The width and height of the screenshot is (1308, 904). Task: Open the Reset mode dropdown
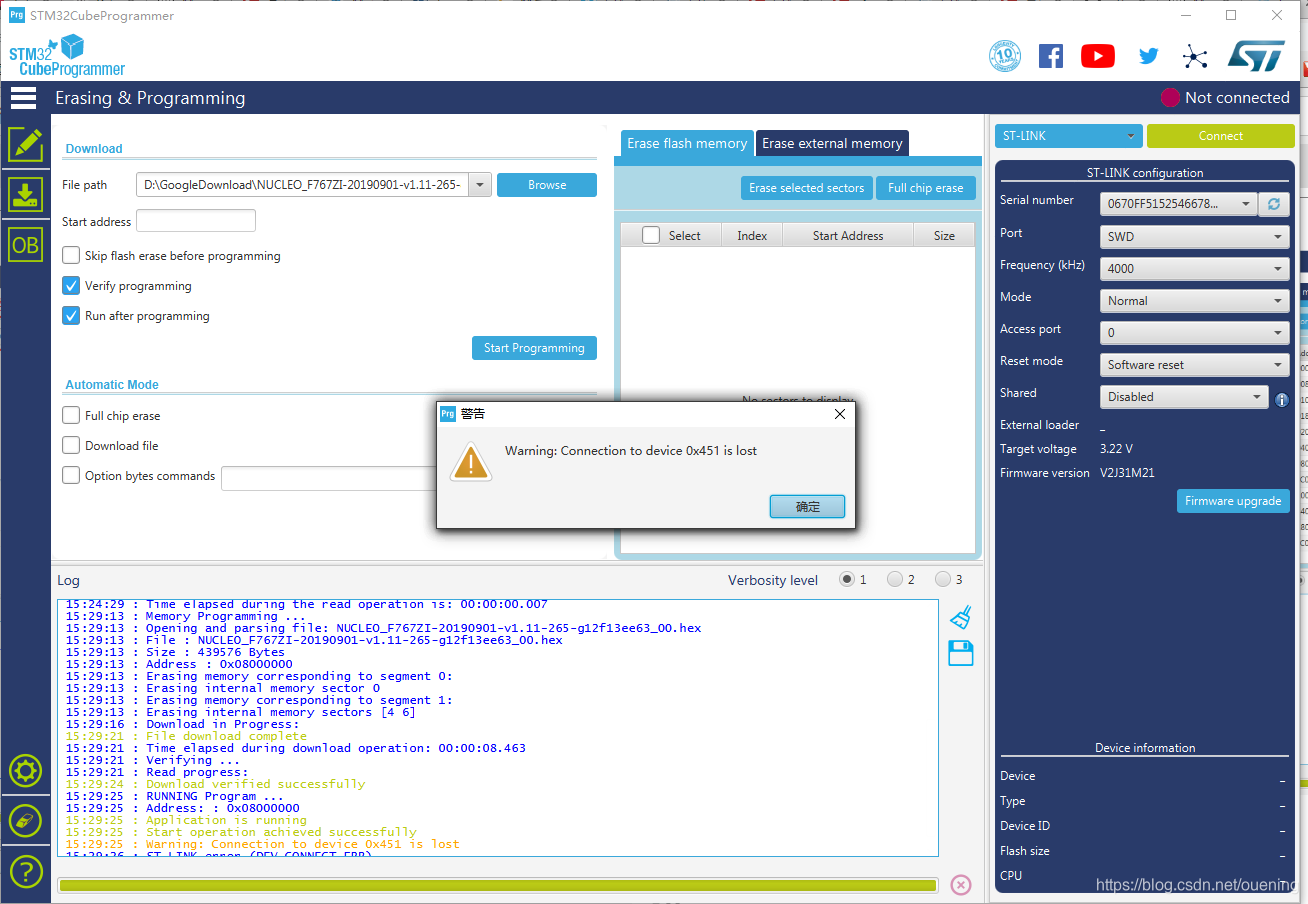pos(1195,365)
